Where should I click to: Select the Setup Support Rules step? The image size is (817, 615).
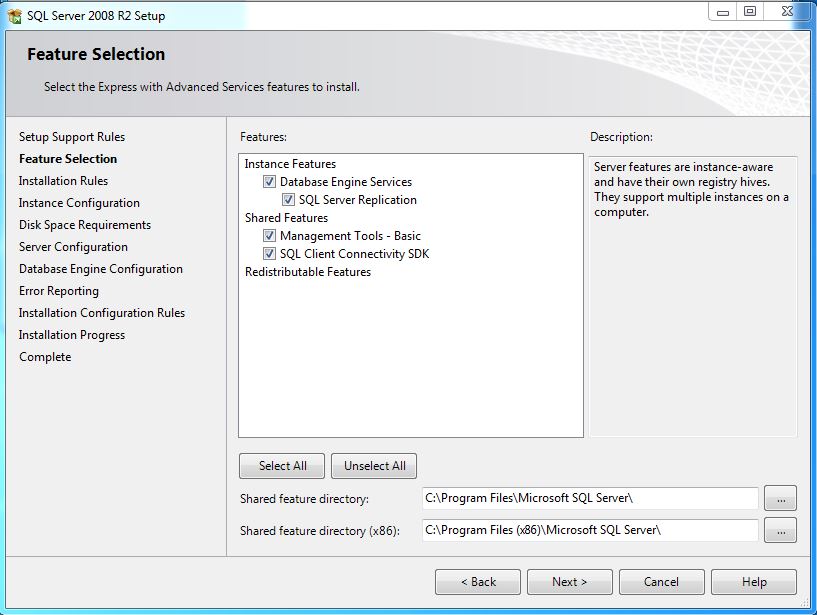coord(72,136)
